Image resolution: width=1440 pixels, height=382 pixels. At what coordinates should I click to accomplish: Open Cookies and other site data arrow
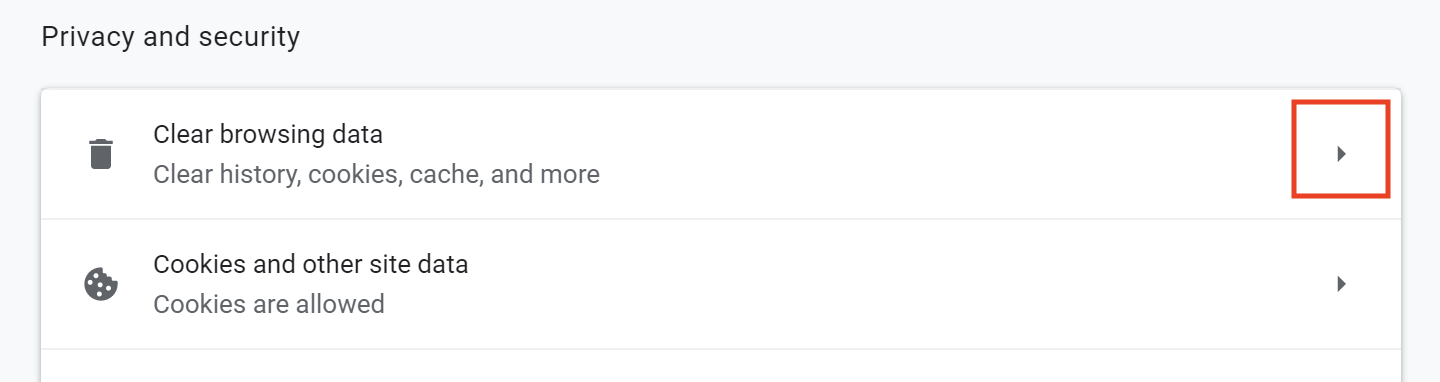(1342, 284)
